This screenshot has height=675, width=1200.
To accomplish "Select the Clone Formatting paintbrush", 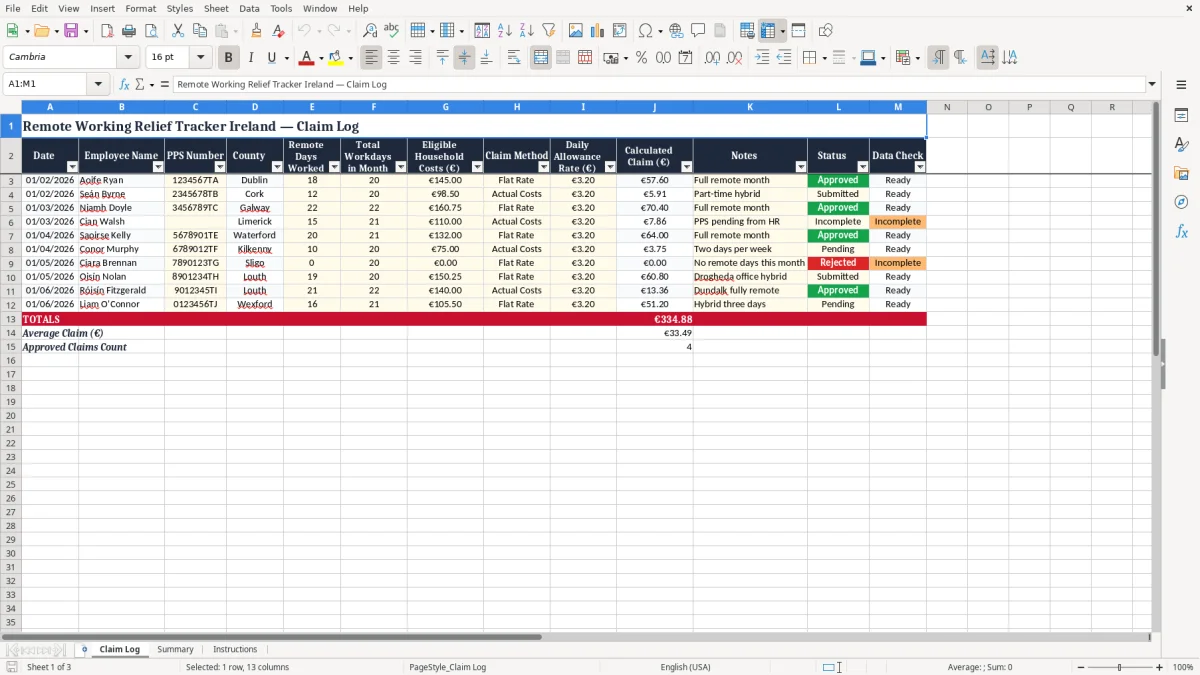I will click(256, 31).
